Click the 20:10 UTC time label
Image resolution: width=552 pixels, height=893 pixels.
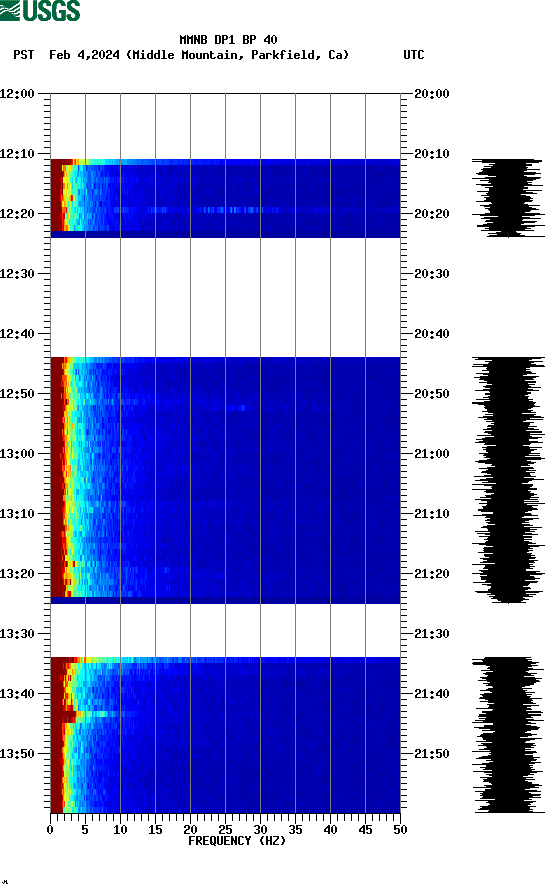click(432, 154)
